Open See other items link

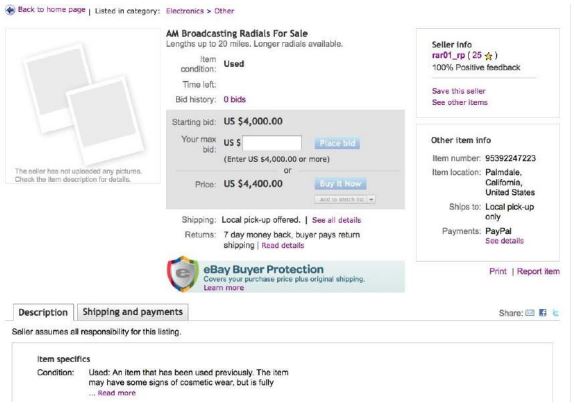pos(460,102)
